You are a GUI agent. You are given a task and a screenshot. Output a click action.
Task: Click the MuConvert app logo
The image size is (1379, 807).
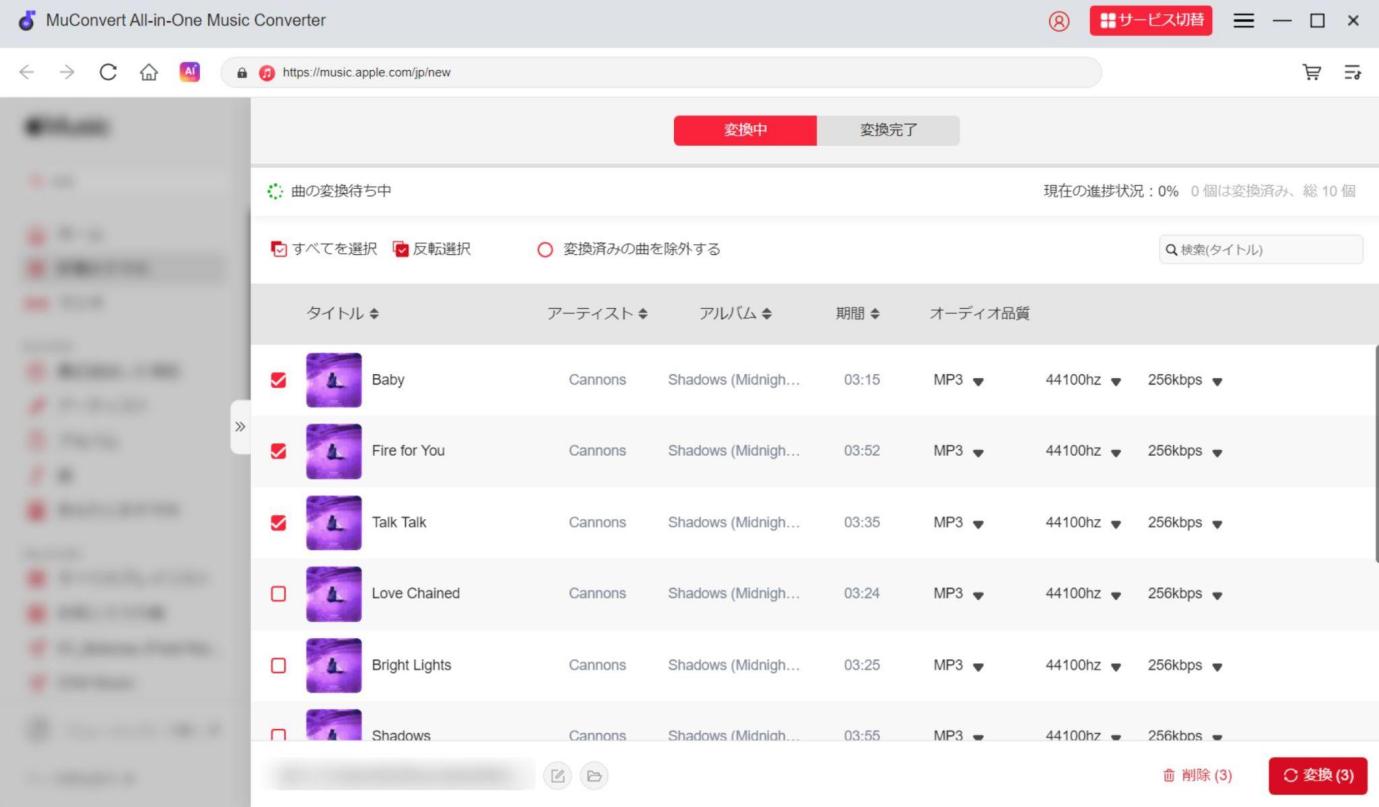tap(26, 20)
